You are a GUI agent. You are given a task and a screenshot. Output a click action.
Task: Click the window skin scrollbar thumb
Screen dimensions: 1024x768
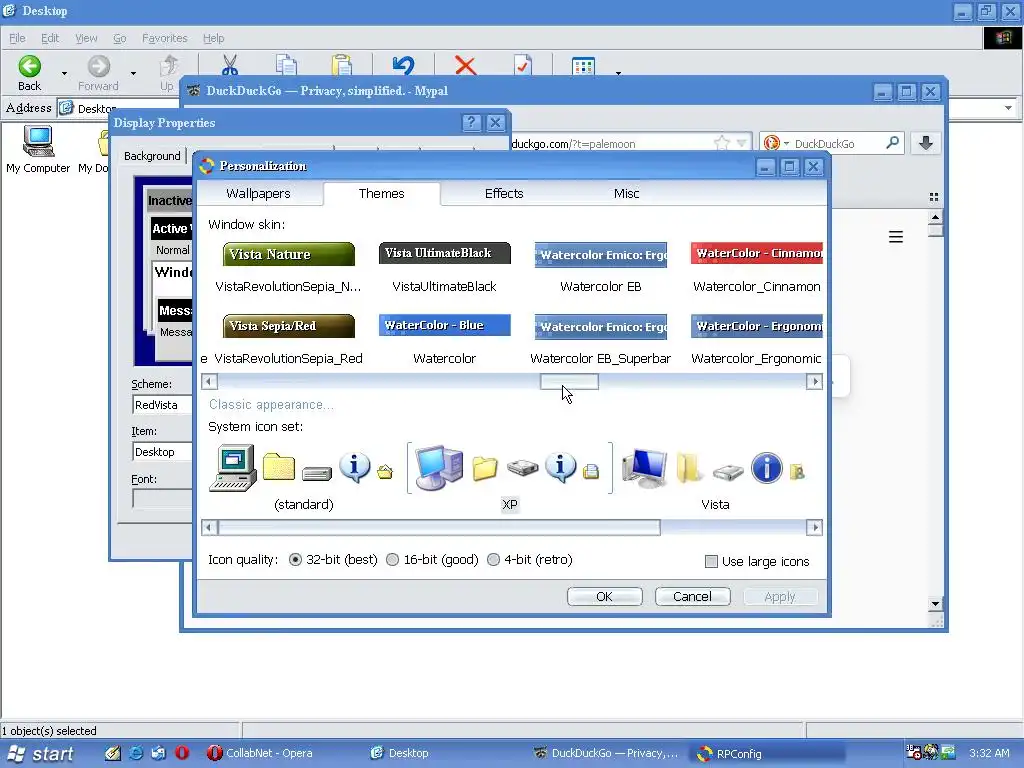569,381
